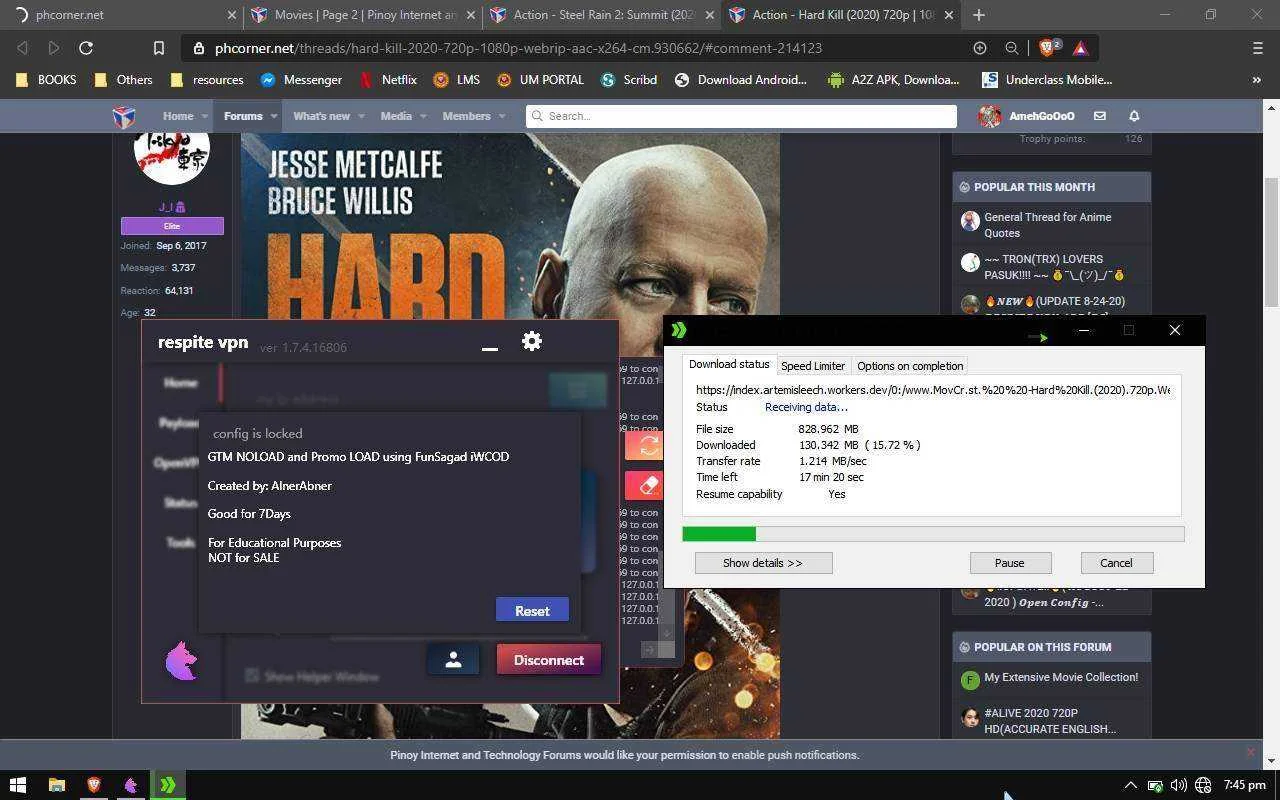
Task: Reload the page in the browser
Action: point(86,48)
